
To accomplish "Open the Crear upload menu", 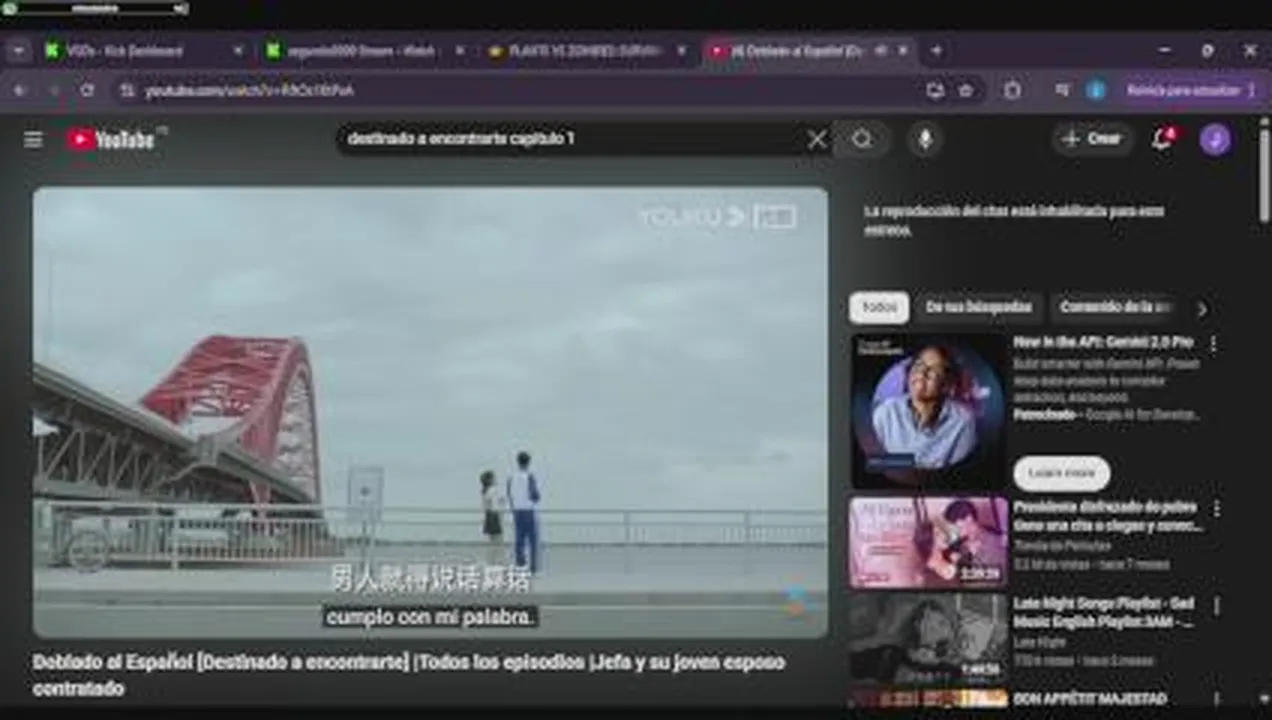I will (x=1091, y=139).
